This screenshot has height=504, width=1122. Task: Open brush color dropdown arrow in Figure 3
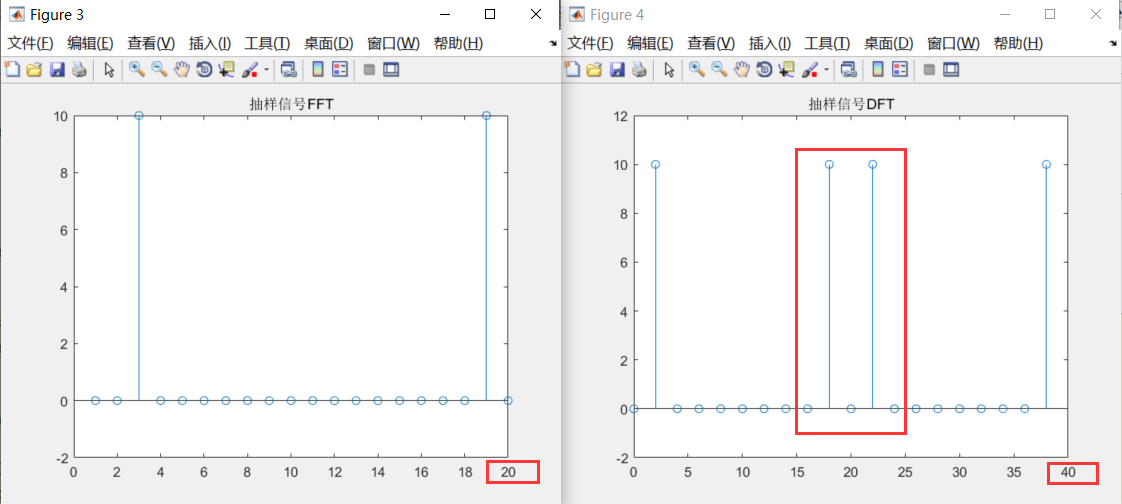click(267, 70)
